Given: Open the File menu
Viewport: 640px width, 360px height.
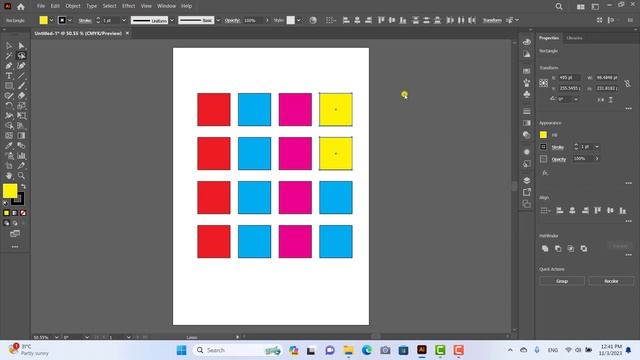Looking at the screenshot, I should [41, 6].
